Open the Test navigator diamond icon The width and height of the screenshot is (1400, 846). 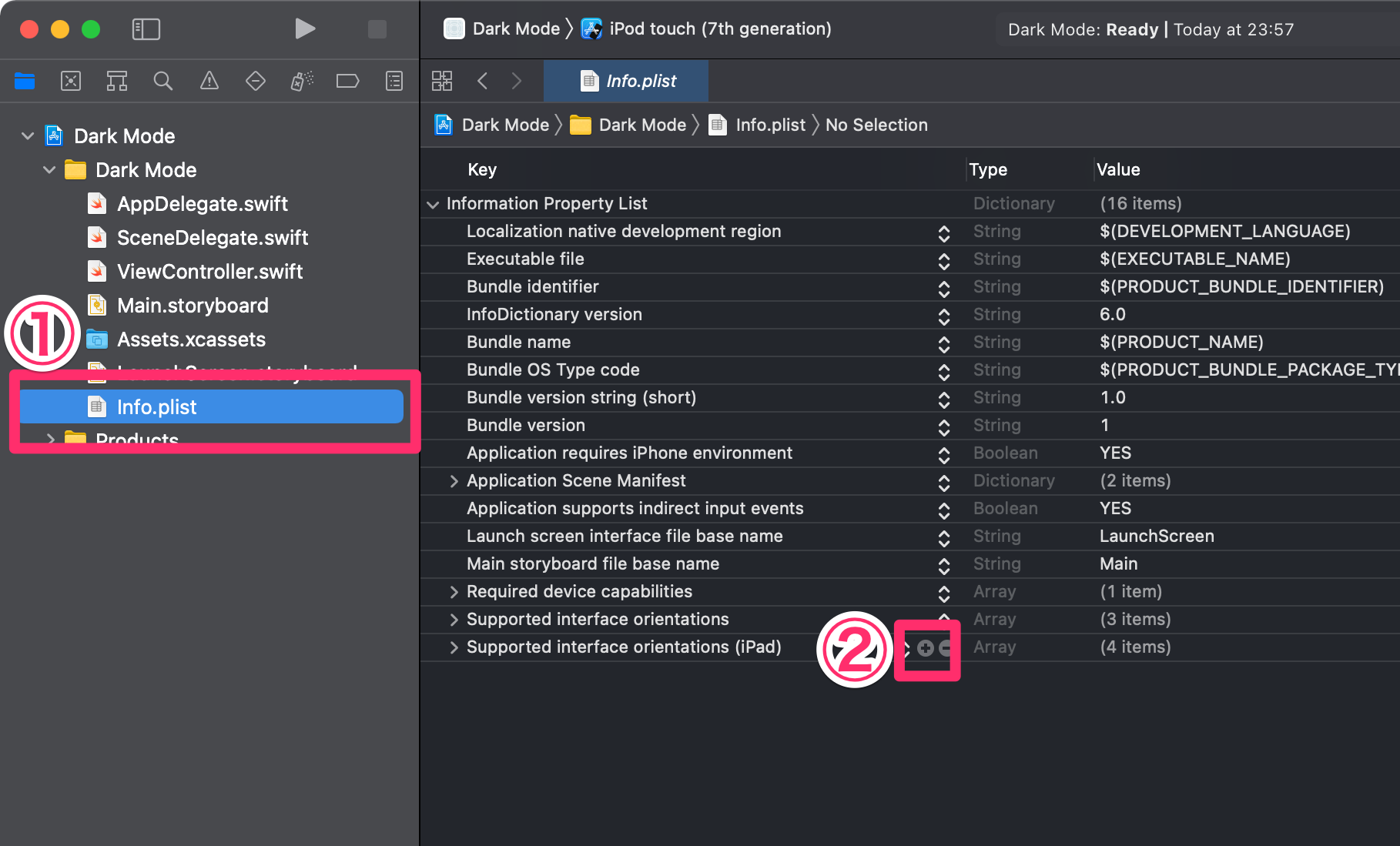[256, 81]
